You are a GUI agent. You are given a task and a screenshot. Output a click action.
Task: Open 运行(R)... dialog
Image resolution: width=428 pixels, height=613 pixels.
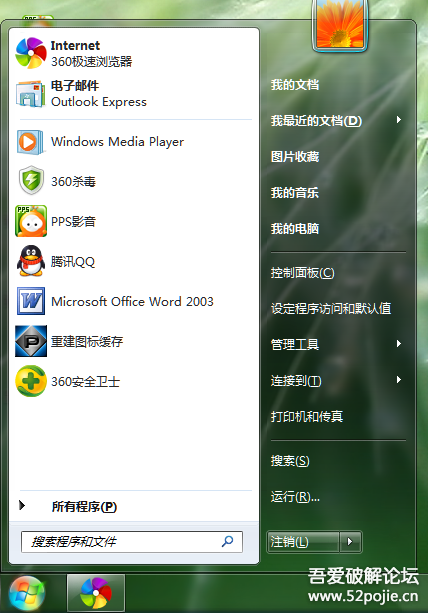295,497
